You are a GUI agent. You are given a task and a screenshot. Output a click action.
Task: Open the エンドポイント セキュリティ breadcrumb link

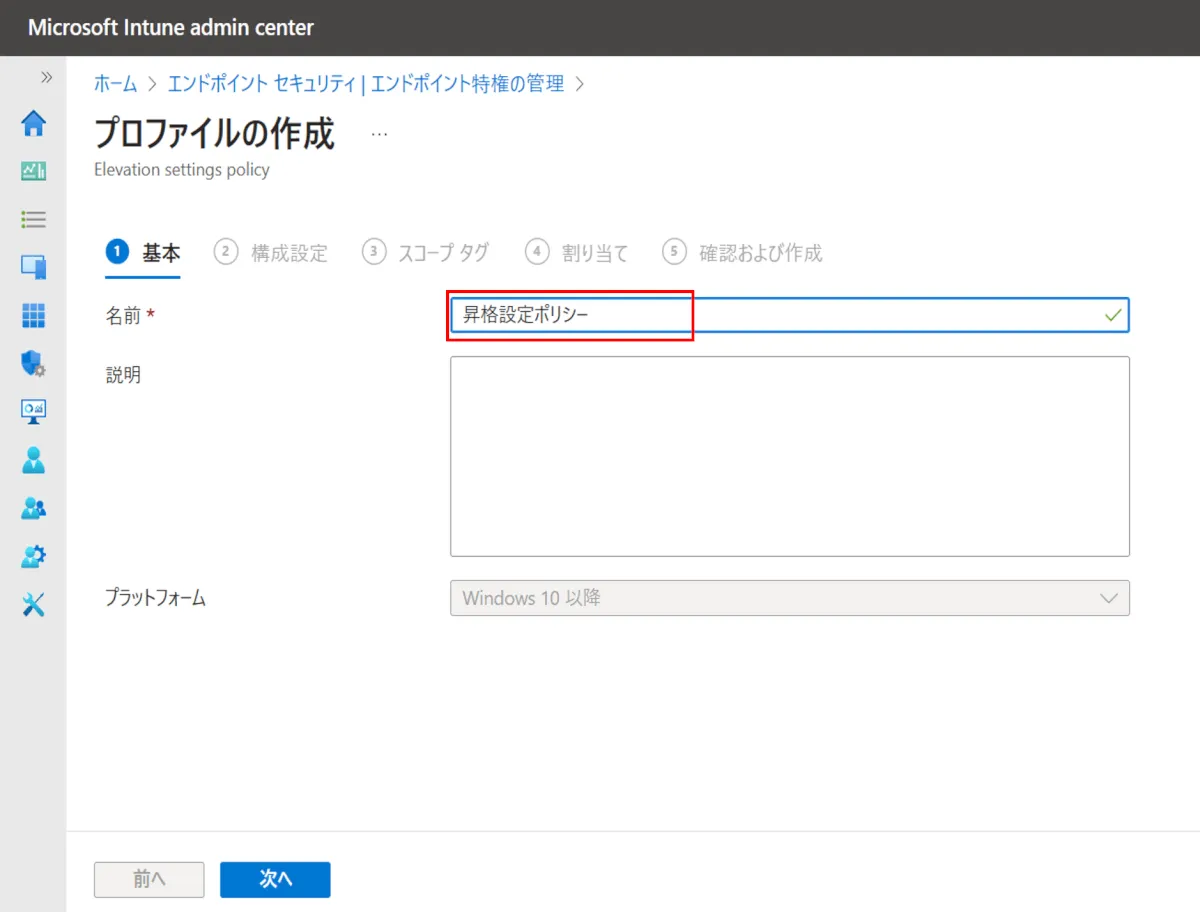coord(364,84)
